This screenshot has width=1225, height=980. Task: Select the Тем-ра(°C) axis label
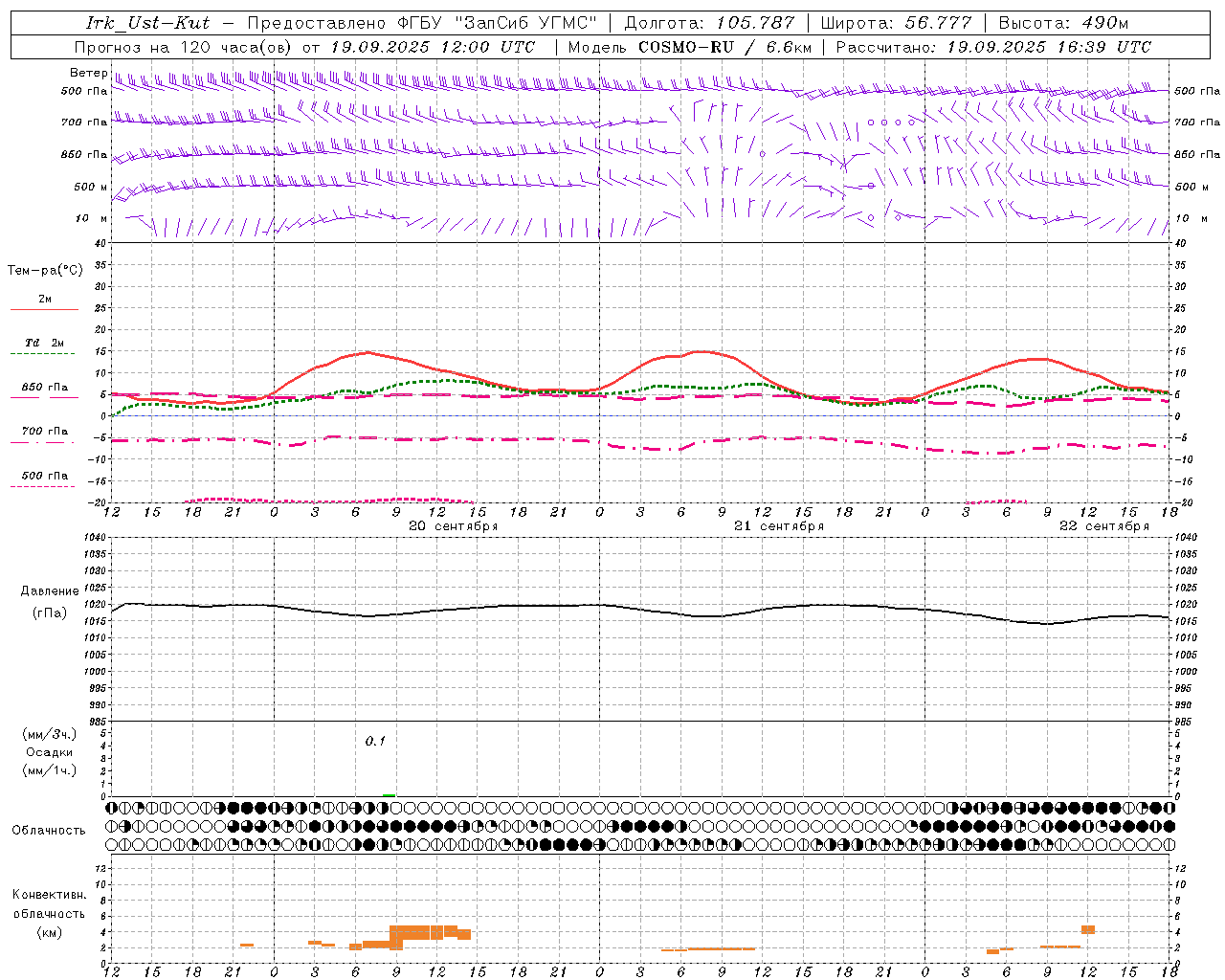pos(45,271)
